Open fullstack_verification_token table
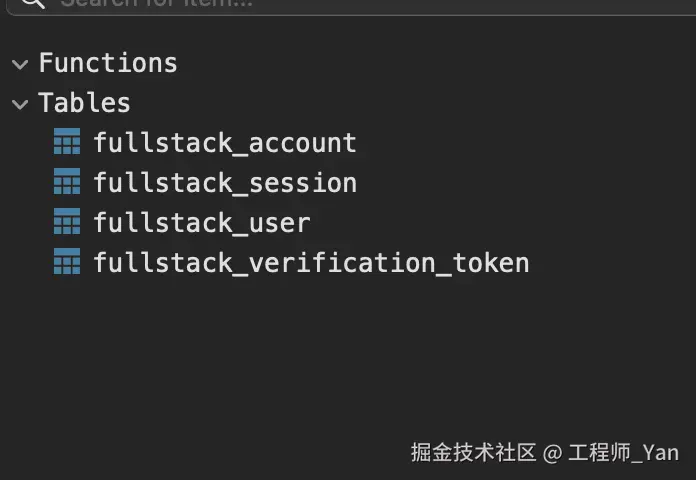Image resolution: width=696 pixels, height=480 pixels. [310, 263]
